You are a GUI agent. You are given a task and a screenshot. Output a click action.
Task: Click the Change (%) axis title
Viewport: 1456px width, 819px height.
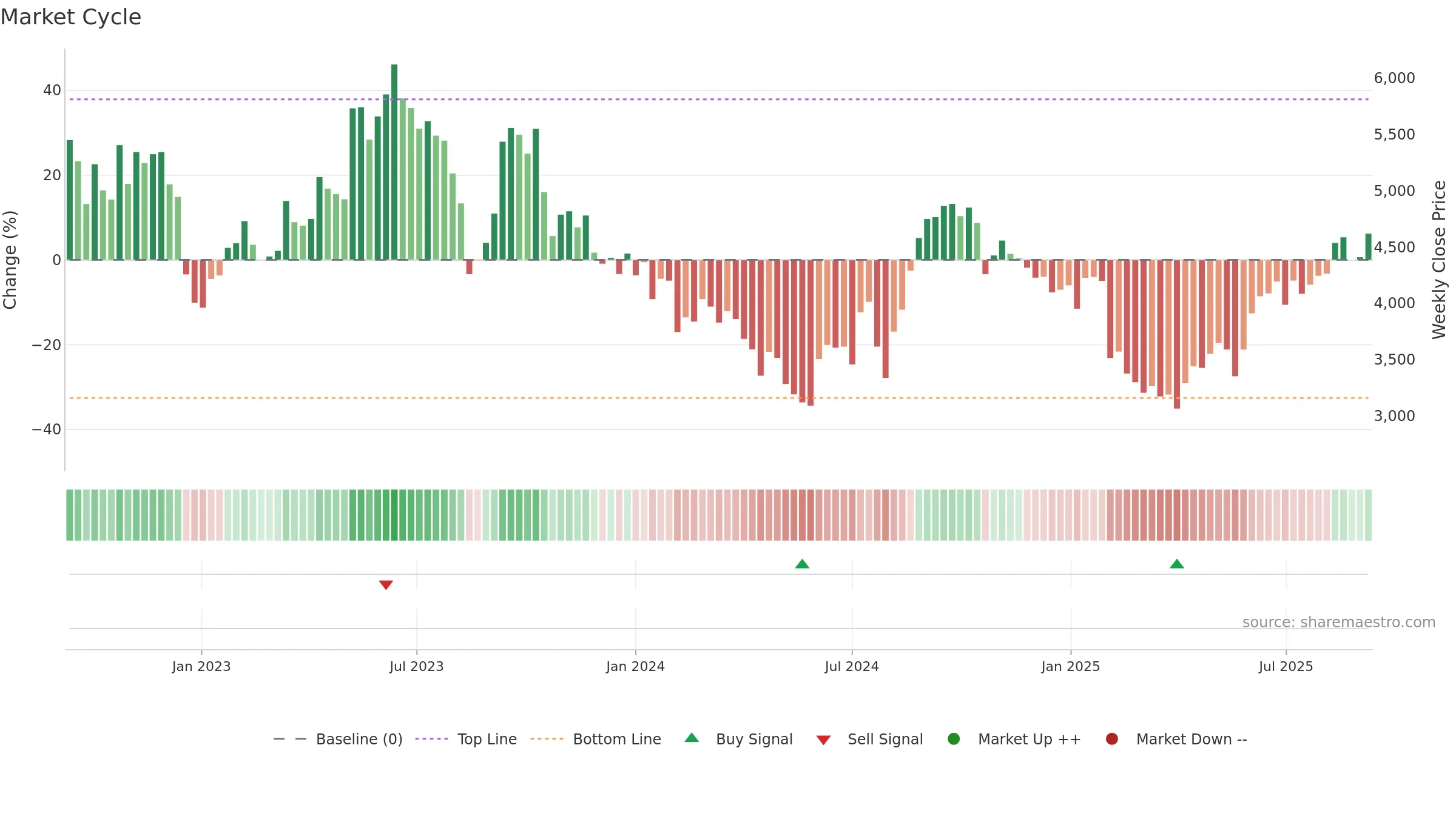pos(10,260)
